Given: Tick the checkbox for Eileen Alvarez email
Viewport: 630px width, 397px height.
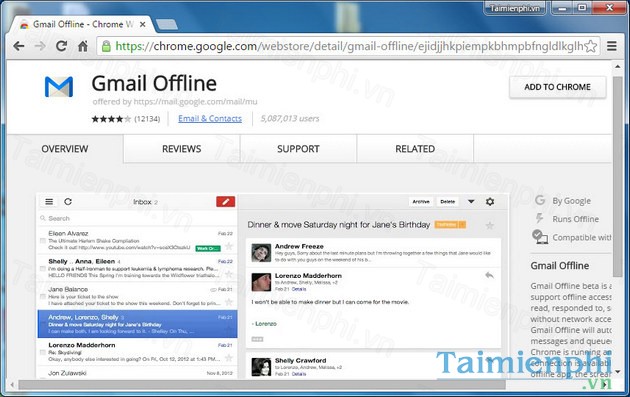Looking at the screenshot, I should [43, 241].
